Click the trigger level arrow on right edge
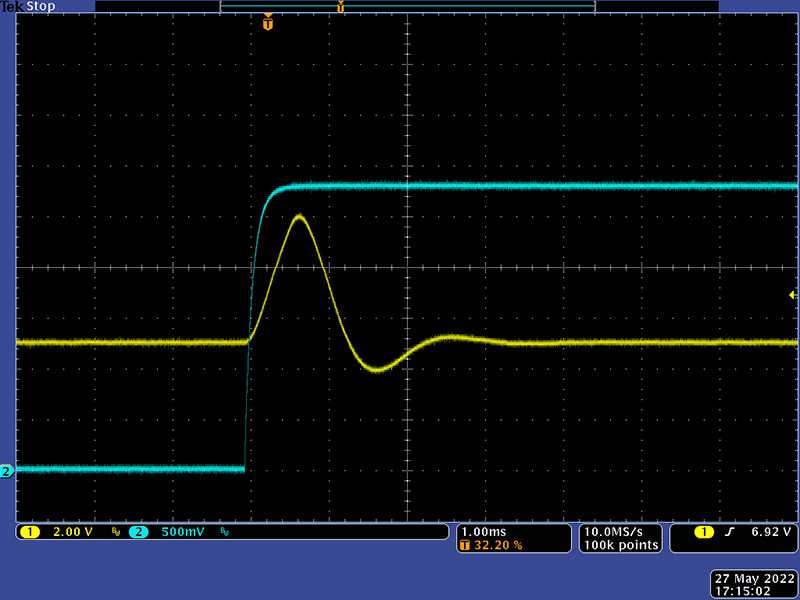The width and height of the screenshot is (800, 600). pos(793,295)
